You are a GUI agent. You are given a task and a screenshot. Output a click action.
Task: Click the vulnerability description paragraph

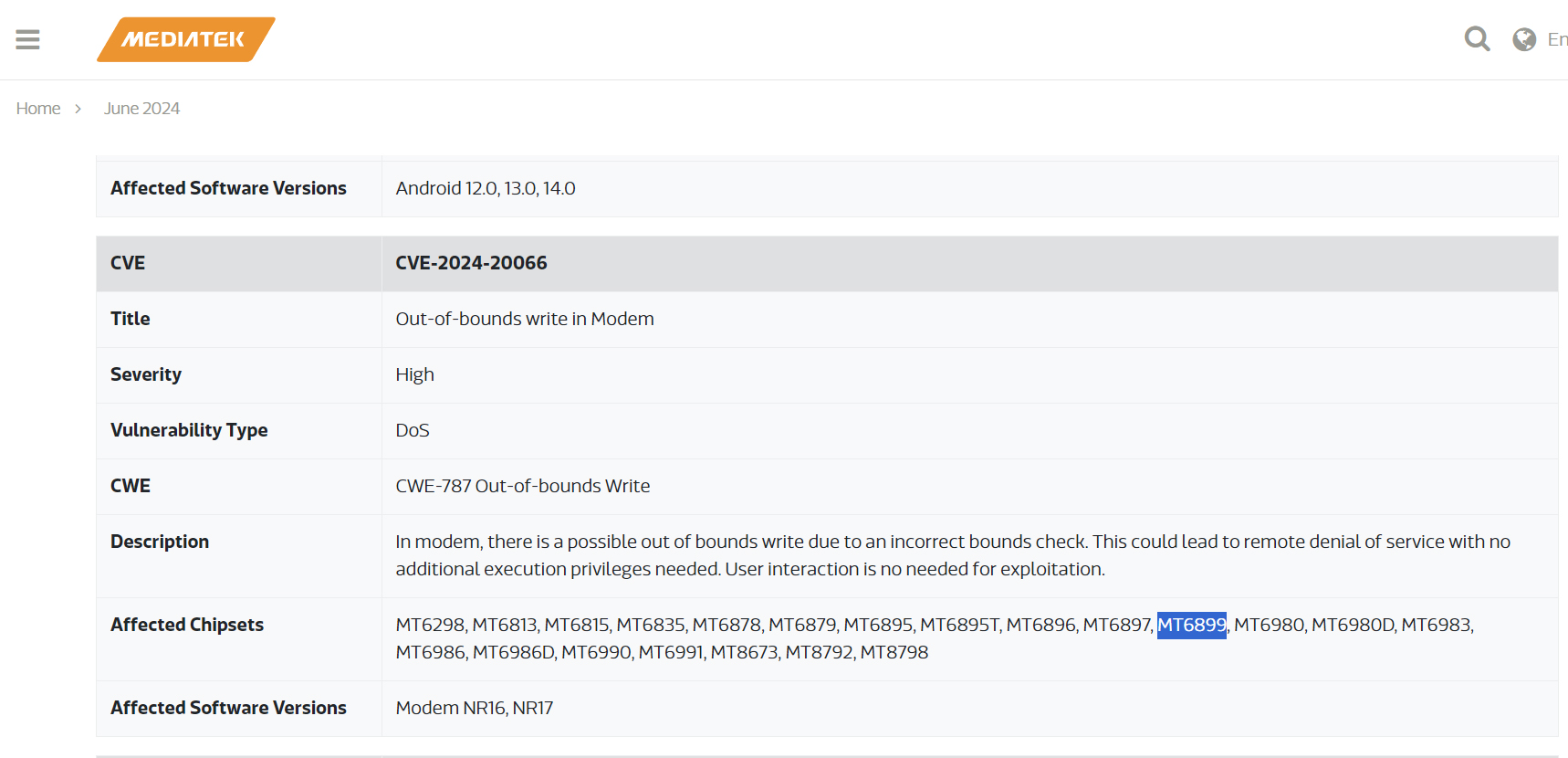953,555
